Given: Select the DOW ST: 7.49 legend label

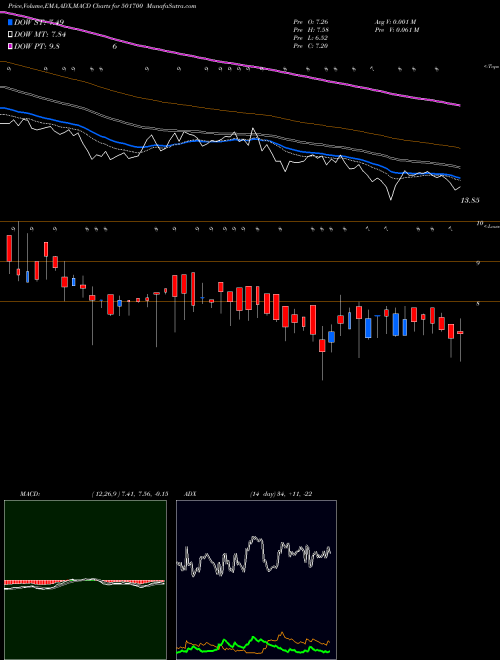Looking at the screenshot, I should coord(39,22).
